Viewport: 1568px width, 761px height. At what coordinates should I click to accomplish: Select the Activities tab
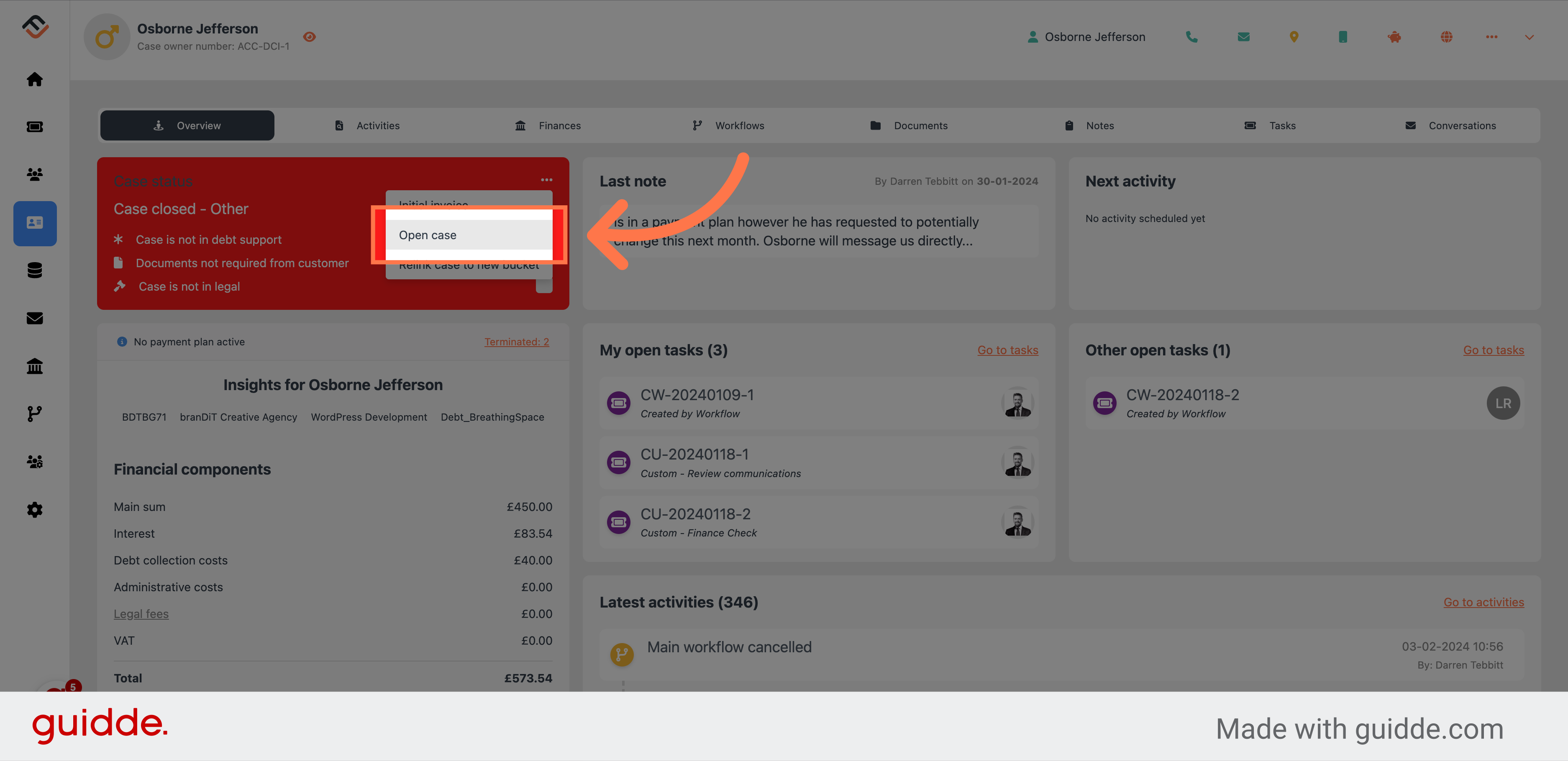(378, 125)
